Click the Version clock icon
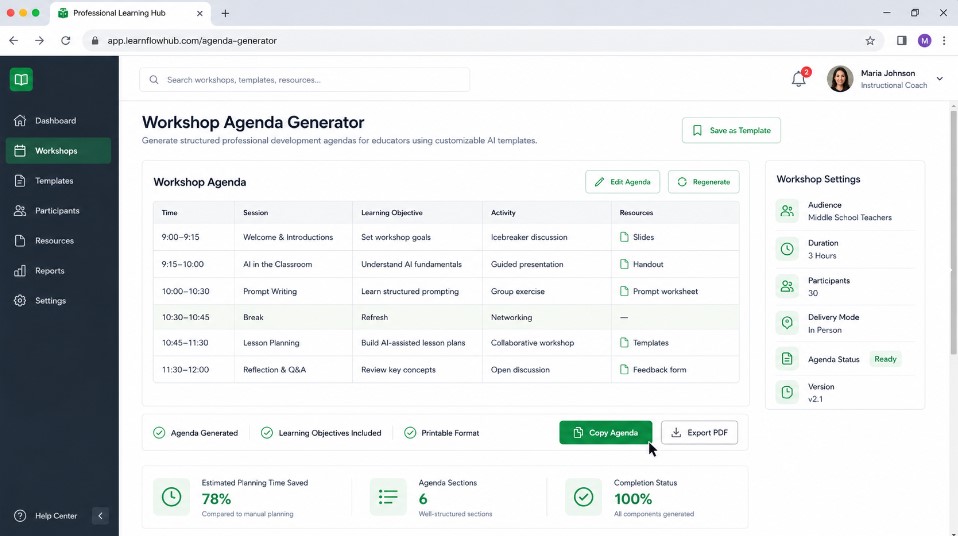Viewport: 958px width, 536px height. click(787, 392)
